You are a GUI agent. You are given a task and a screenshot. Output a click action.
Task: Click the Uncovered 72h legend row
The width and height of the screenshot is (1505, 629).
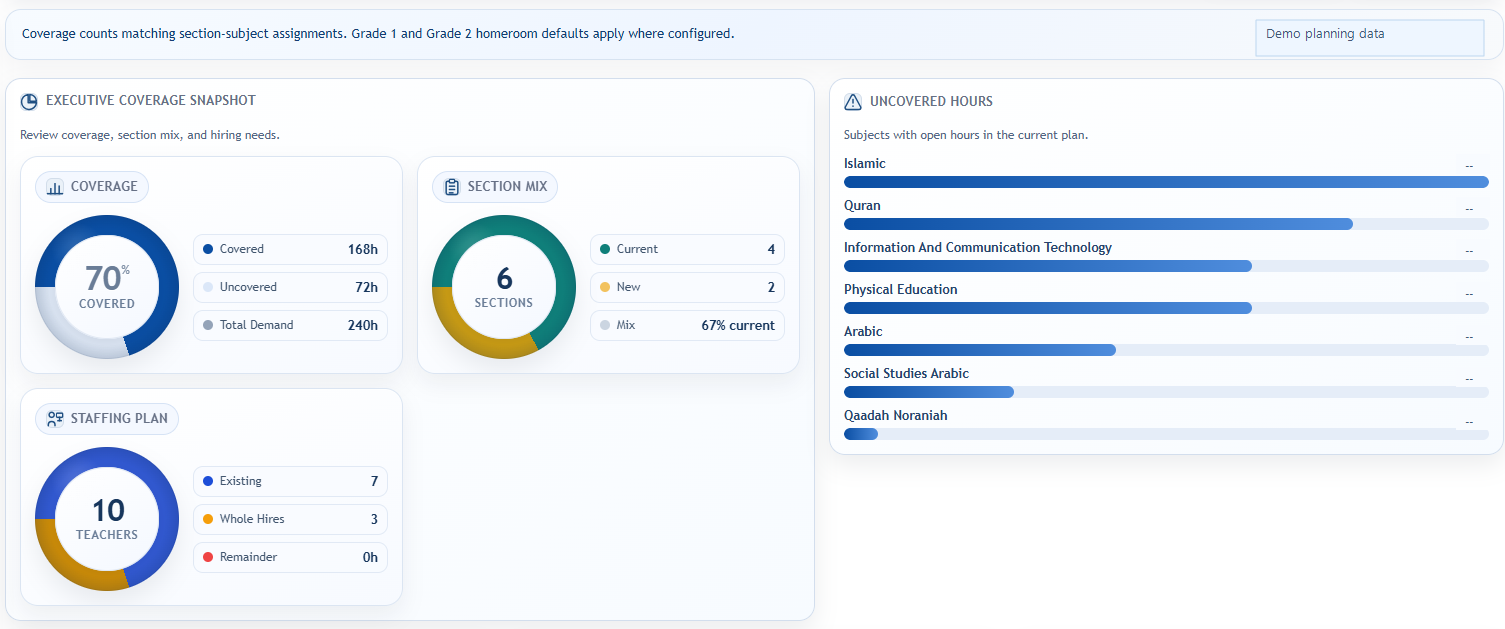290,287
